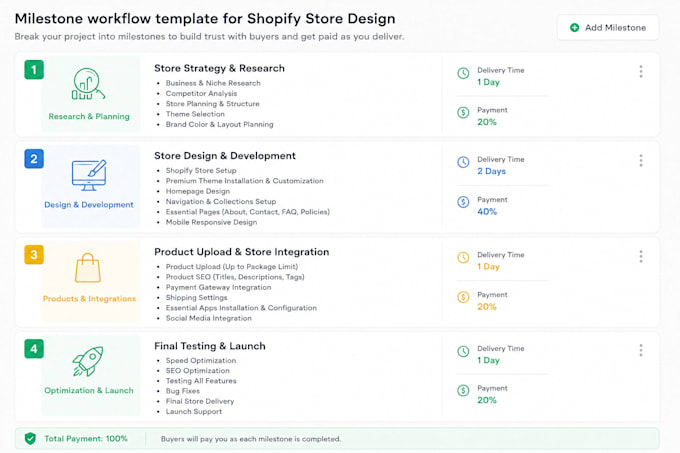680x453 pixels.
Task: Click the green number 4 milestone badge
Action: [34, 349]
